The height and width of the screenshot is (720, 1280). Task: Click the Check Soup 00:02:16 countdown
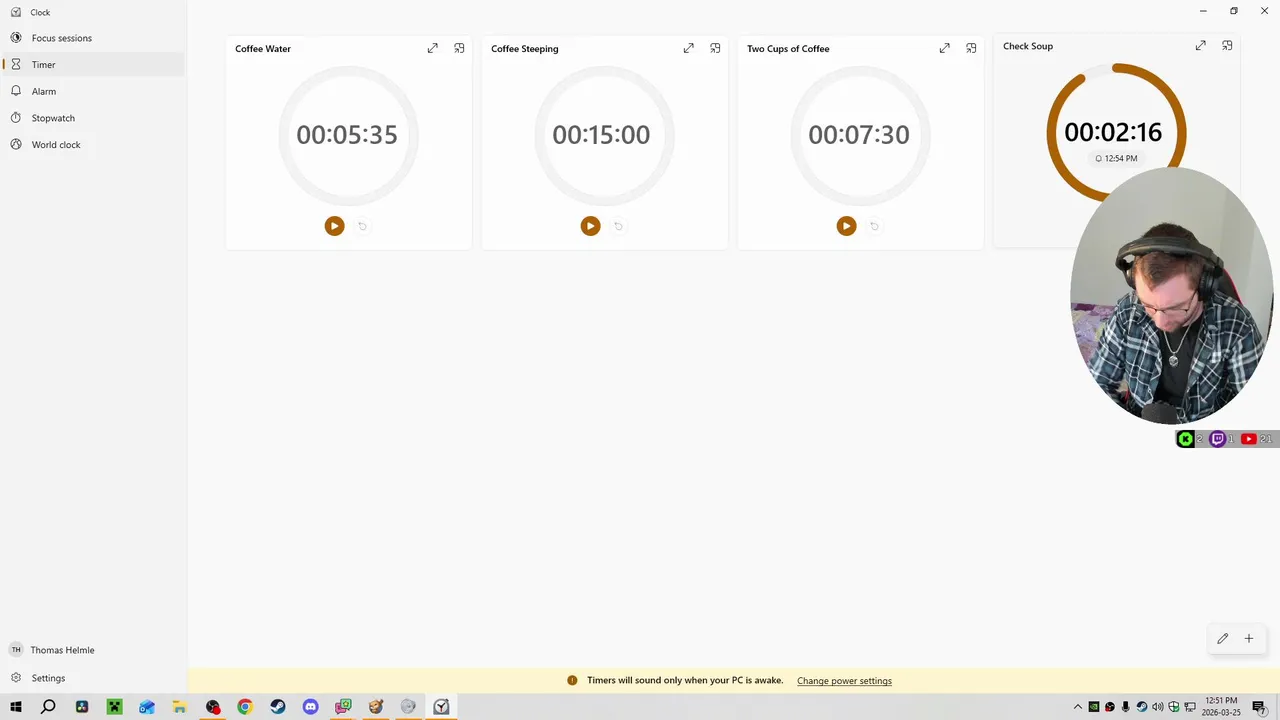1113,132
